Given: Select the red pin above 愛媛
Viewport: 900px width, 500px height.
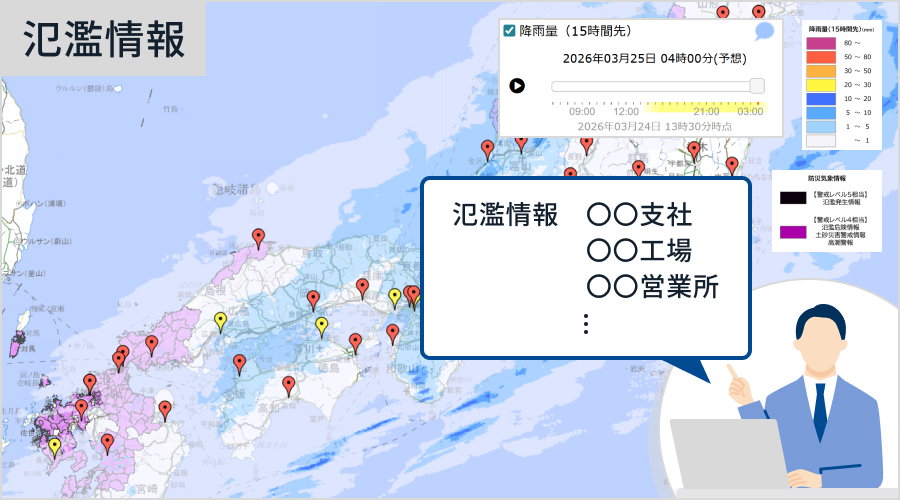Looking at the screenshot, I should point(239,364).
